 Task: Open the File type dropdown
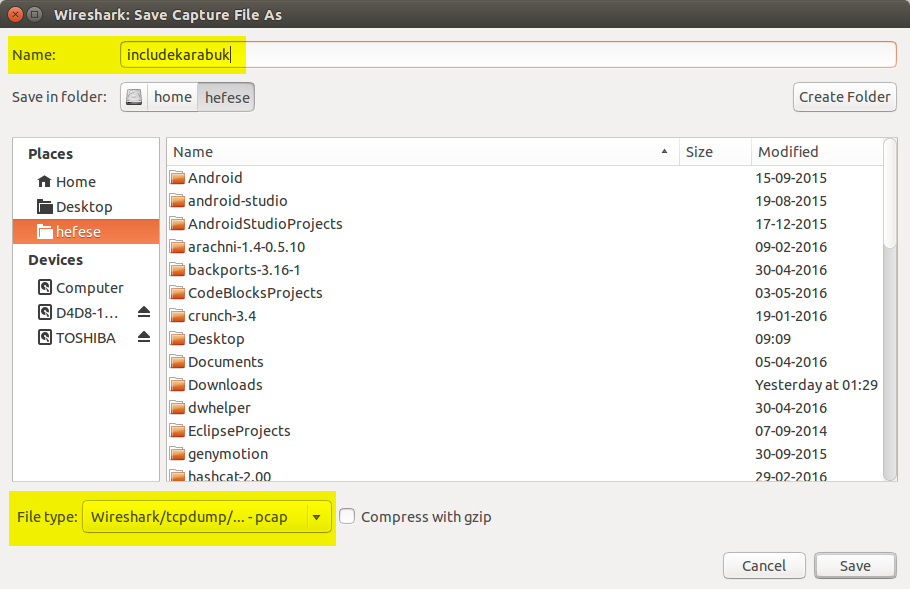click(207, 516)
